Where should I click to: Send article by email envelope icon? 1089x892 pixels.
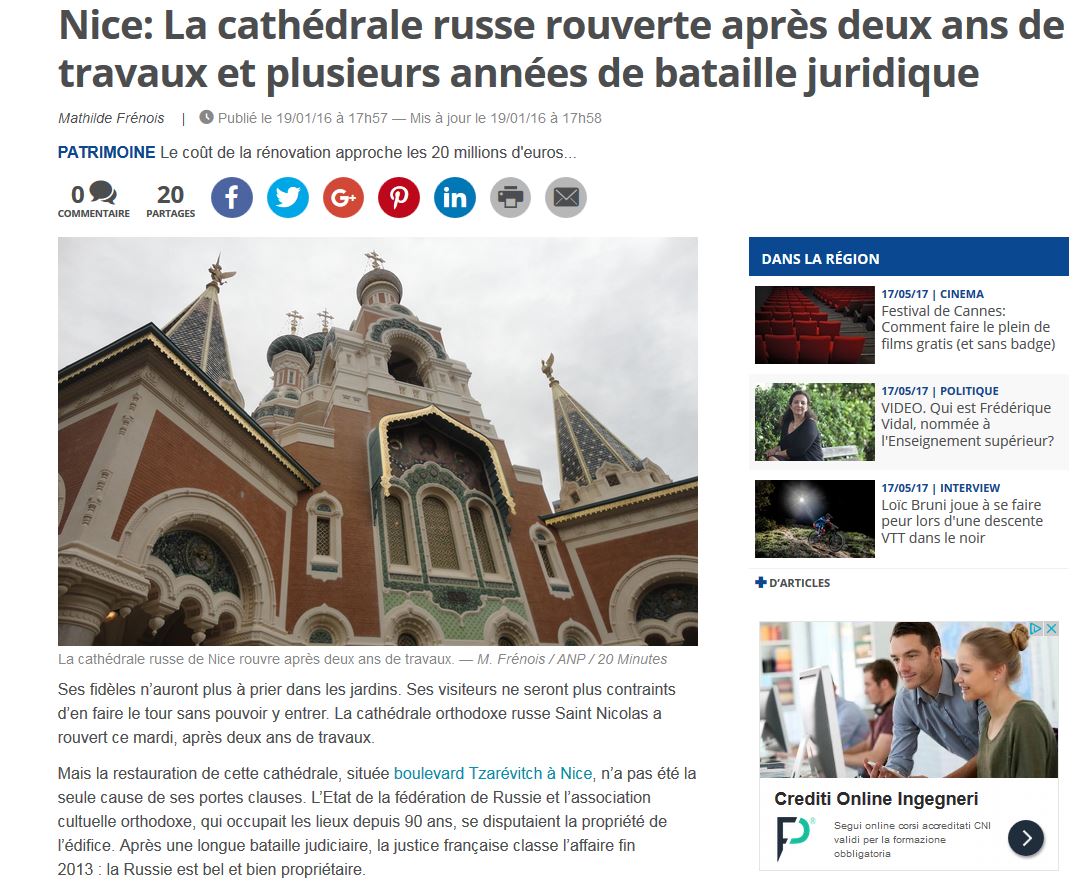566,197
